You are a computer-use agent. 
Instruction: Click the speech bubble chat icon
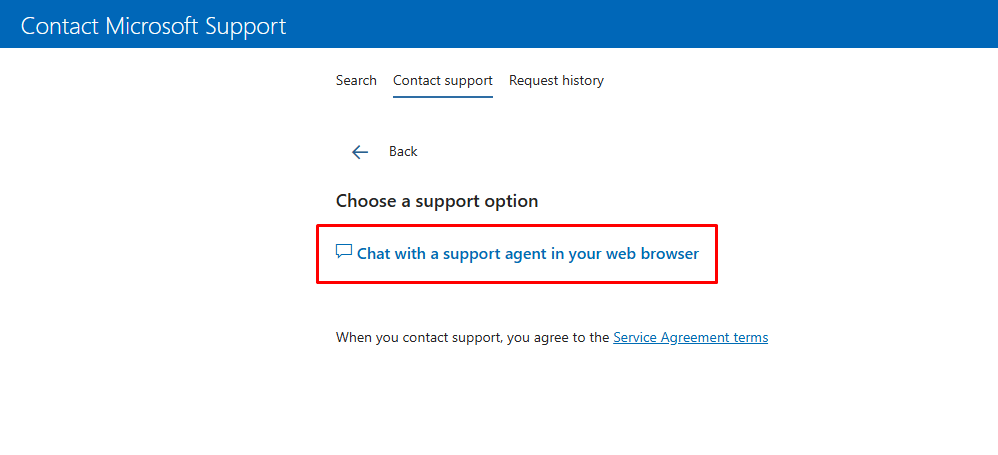(344, 251)
